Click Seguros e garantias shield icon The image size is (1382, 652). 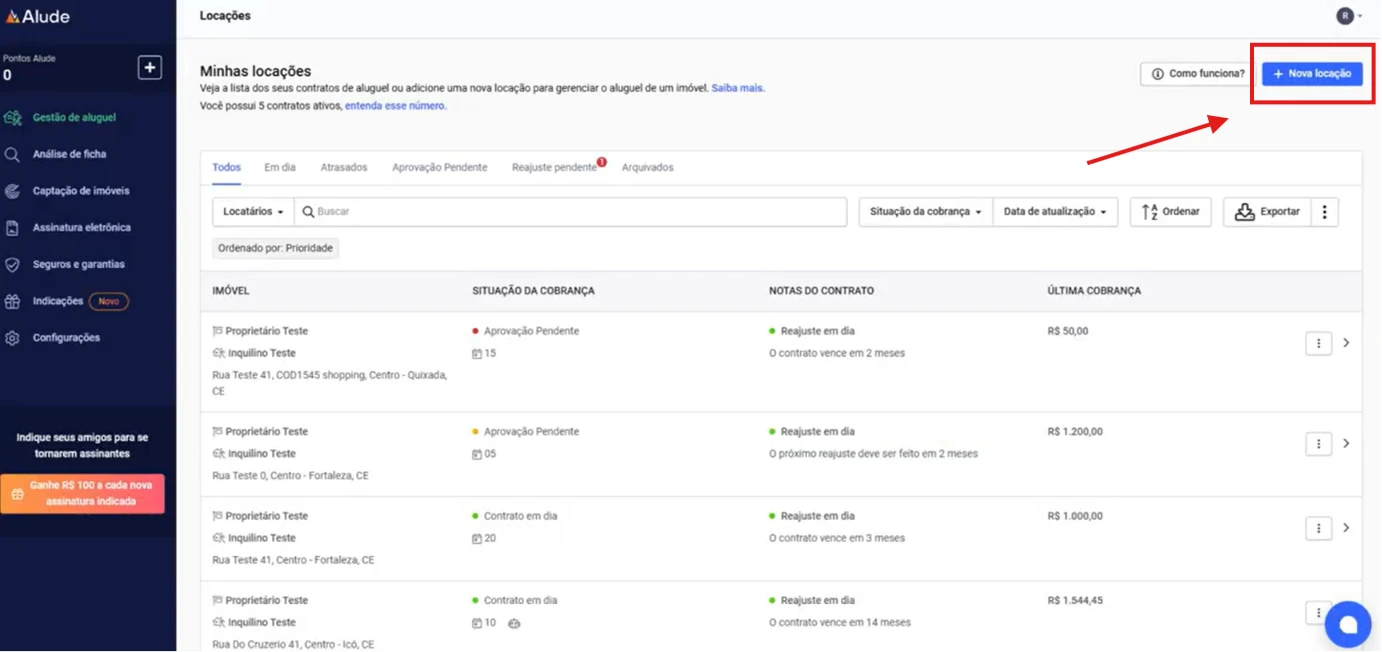(x=12, y=265)
